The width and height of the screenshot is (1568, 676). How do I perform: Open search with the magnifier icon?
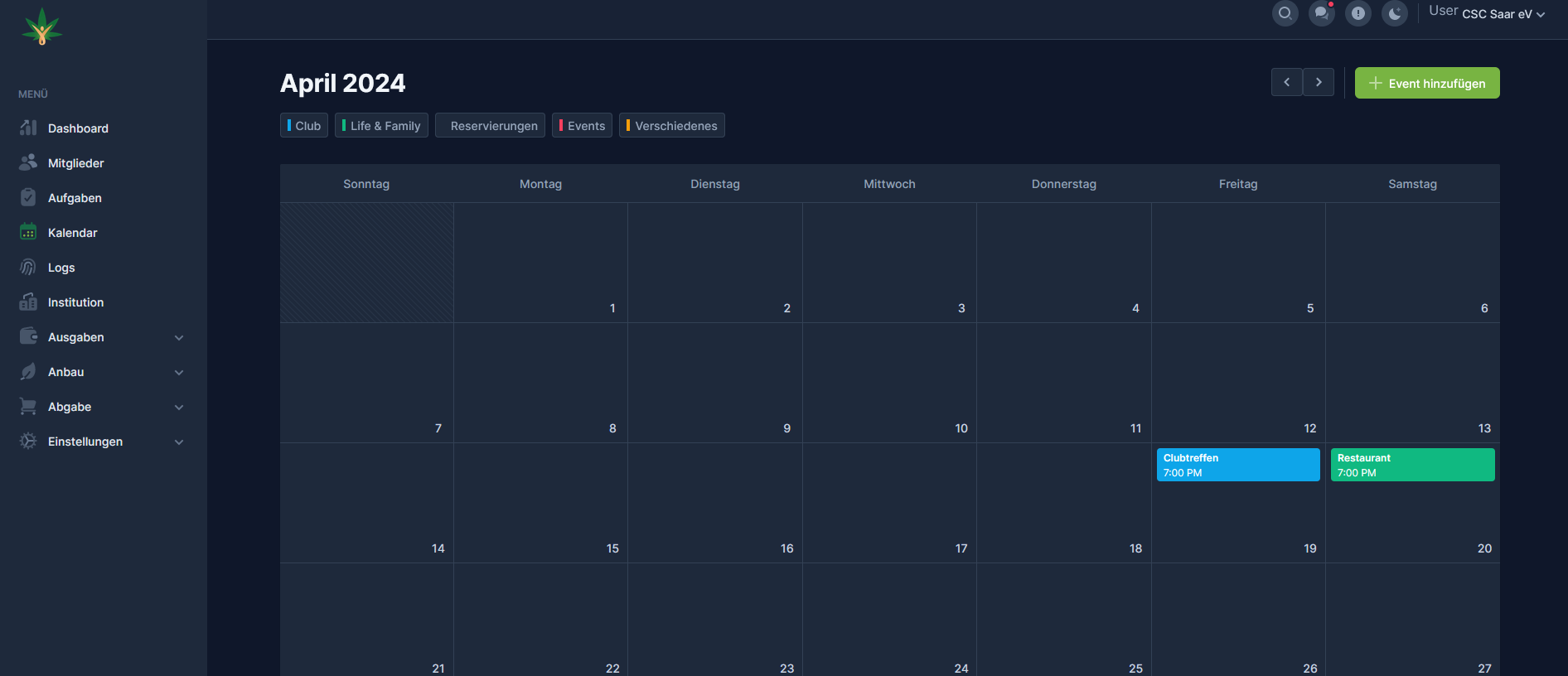pyautogui.click(x=1285, y=13)
